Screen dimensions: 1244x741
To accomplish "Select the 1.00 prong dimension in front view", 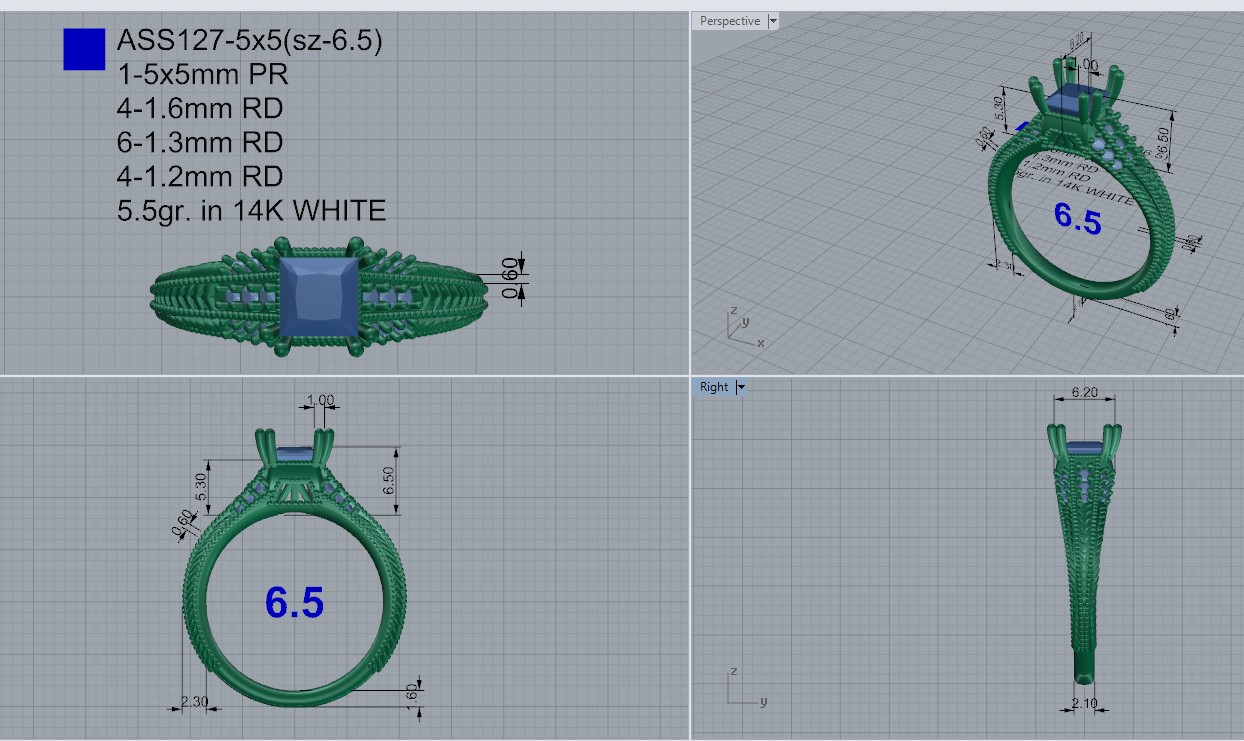I will coord(321,401).
